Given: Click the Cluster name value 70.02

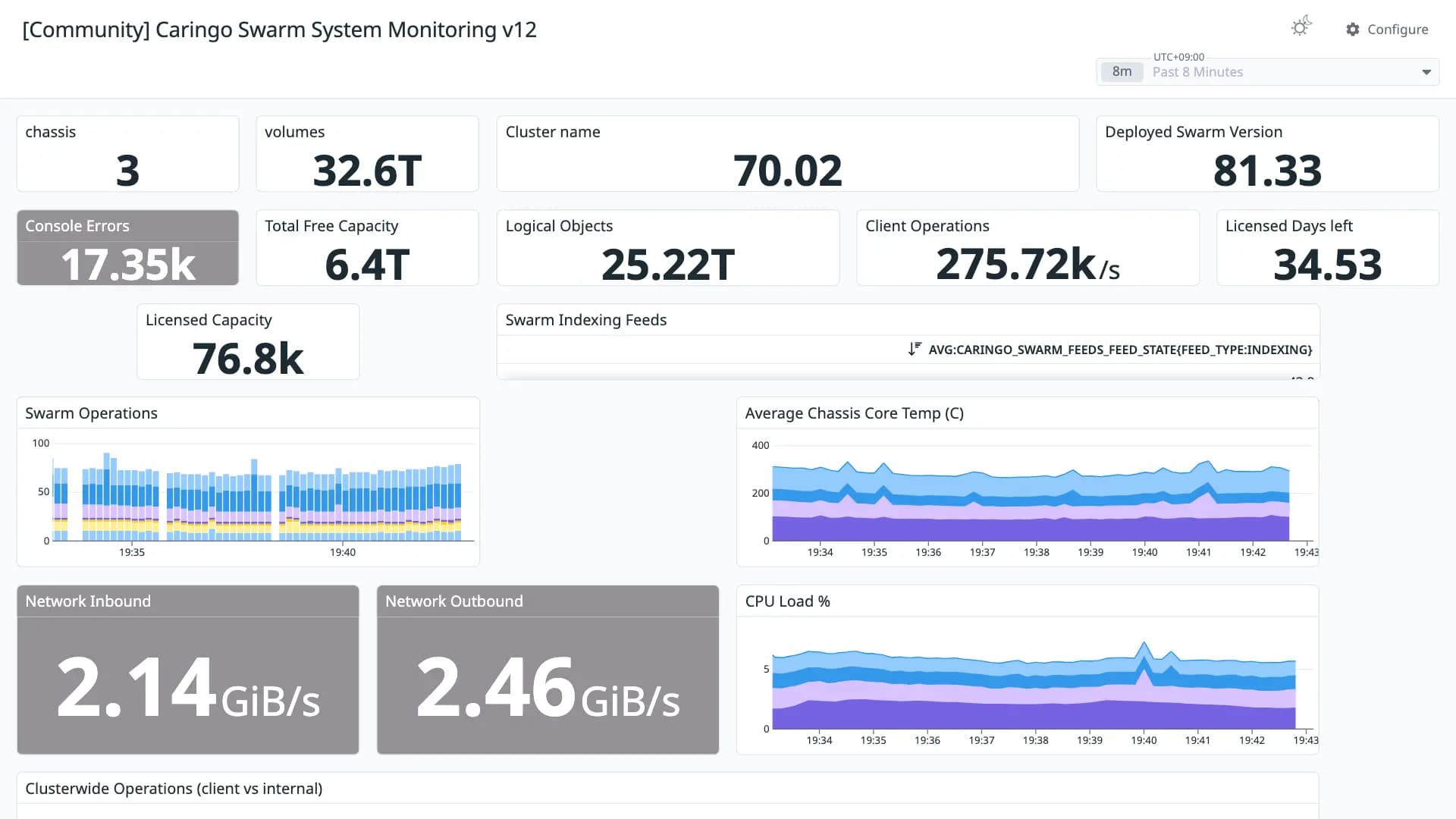Looking at the screenshot, I should [x=787, y=171].
